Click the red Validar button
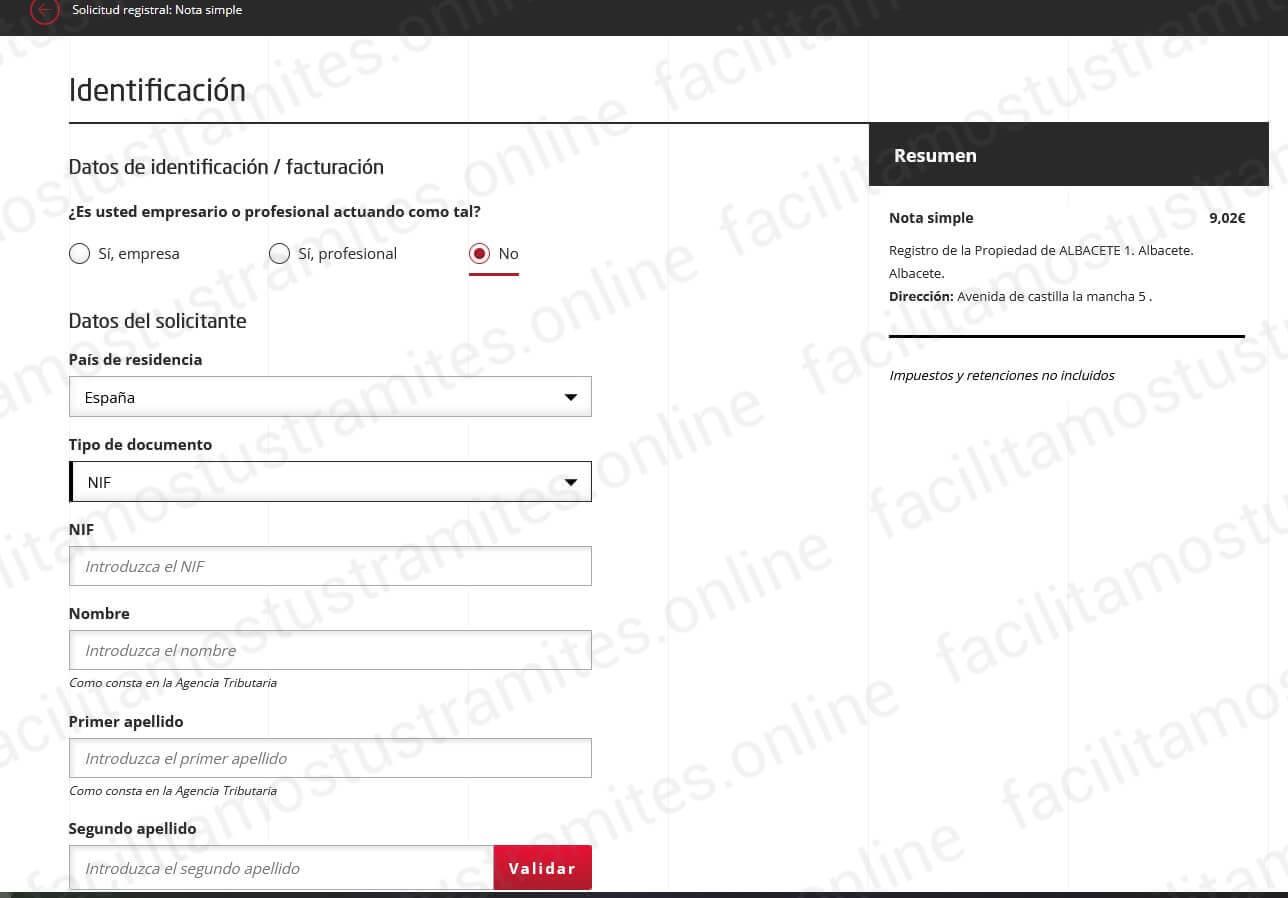The image size is (1288, 898). point(542,867)
